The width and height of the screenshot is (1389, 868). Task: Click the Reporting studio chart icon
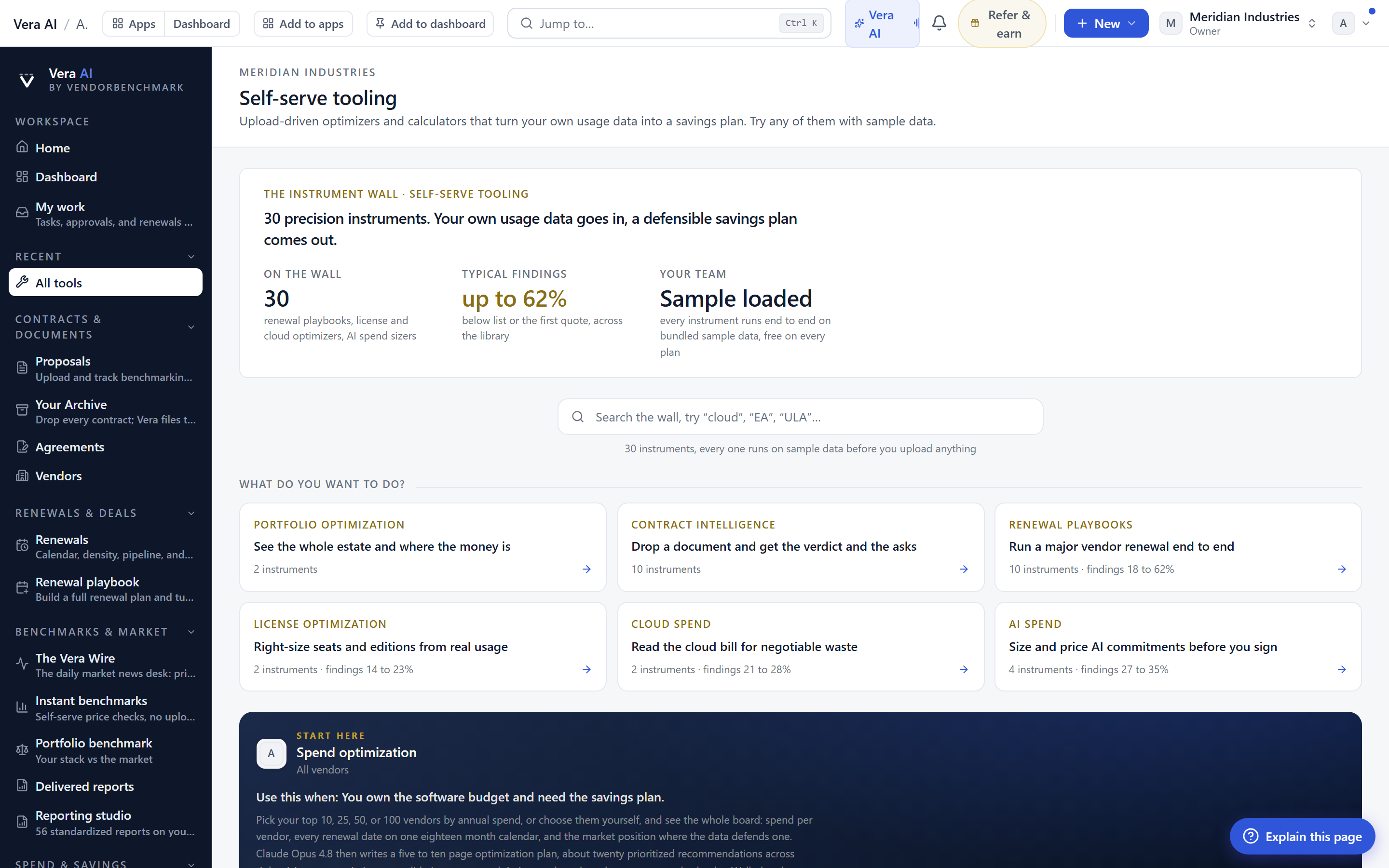point(22,822)
